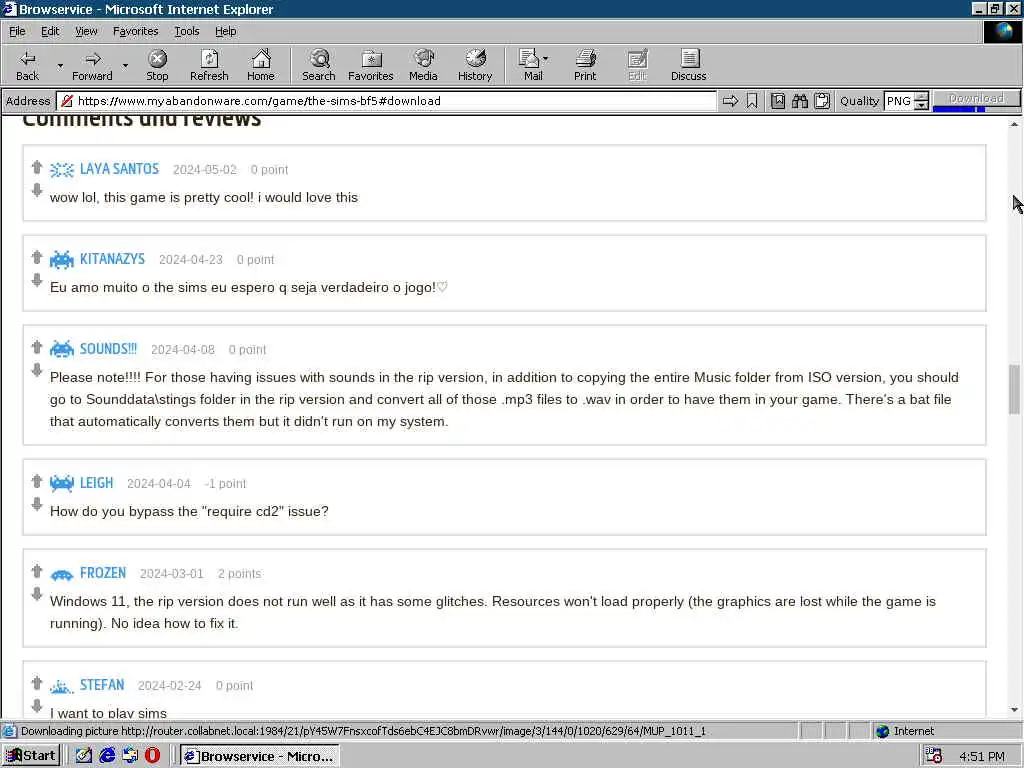The image size is (1024, 768).
Task: Open the Discuss toolbar button
Action: (688, 65)
